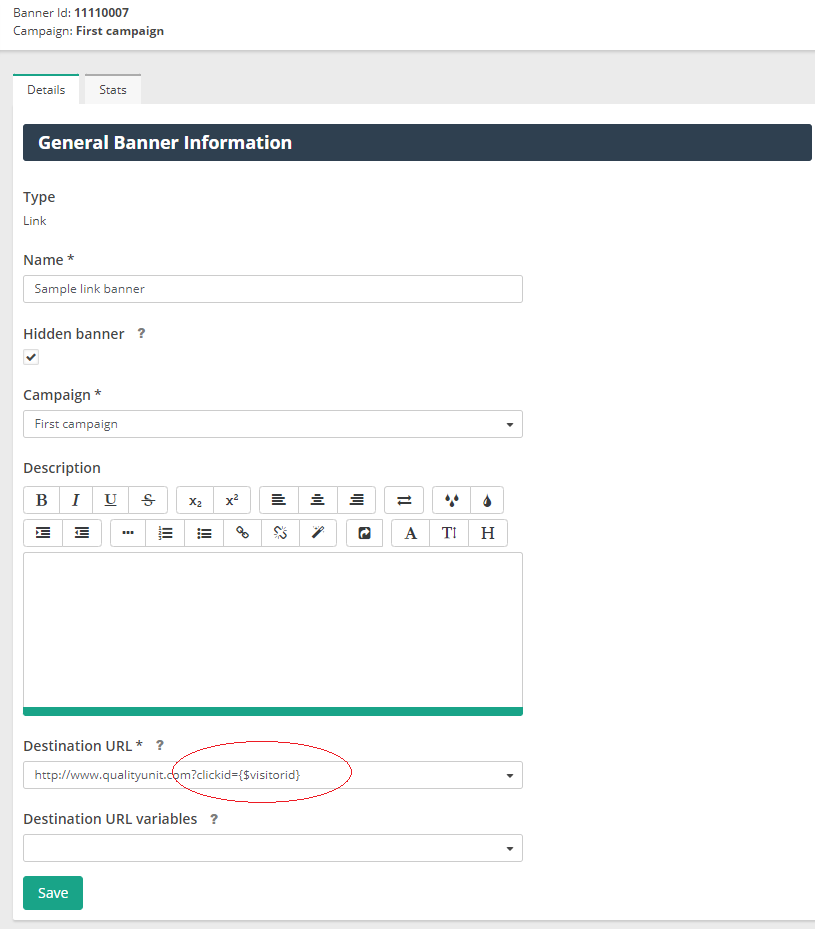
Task: Open the Destination URL variables dropdown
Action: [x=509, y=849]
